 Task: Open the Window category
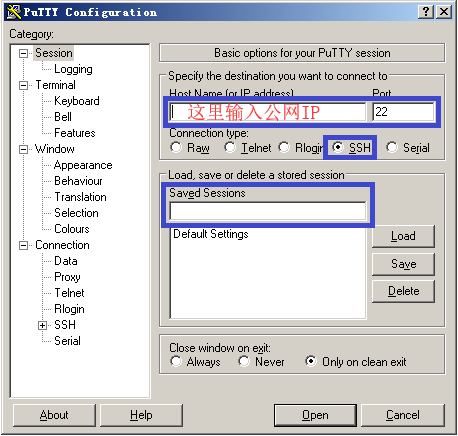coord(55,149)
